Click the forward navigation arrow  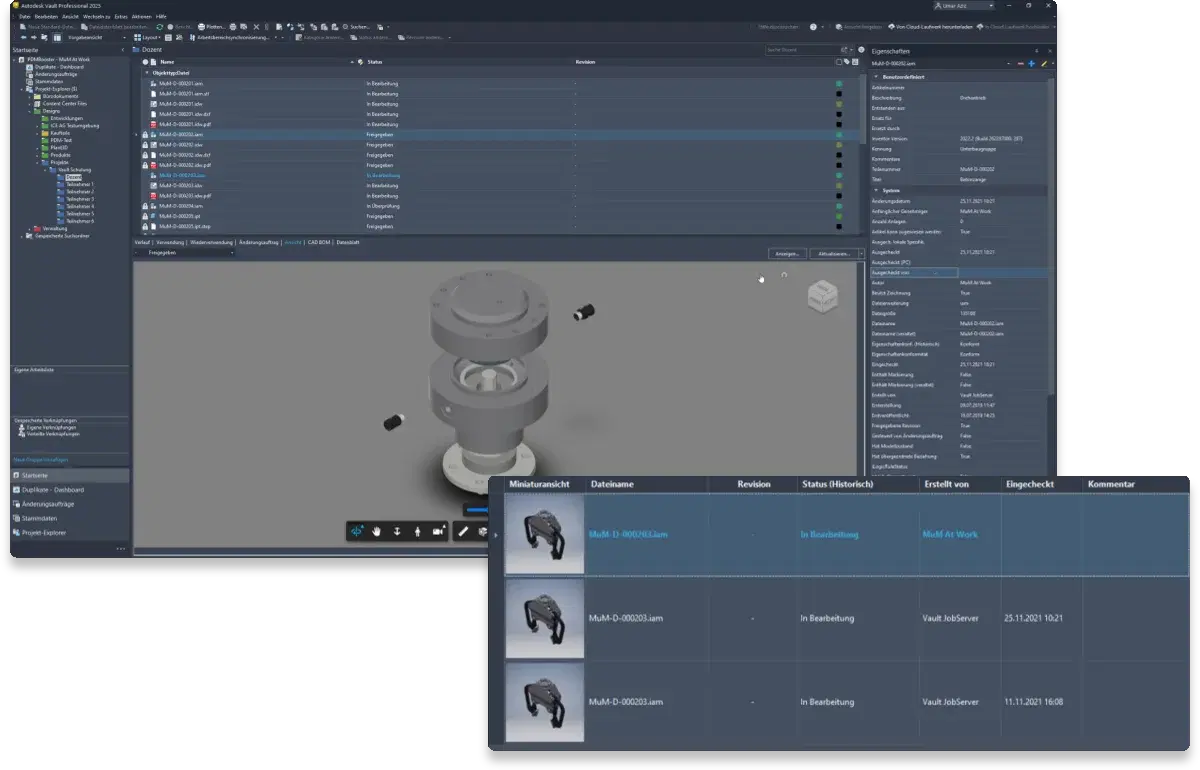[x=33, y=37]
